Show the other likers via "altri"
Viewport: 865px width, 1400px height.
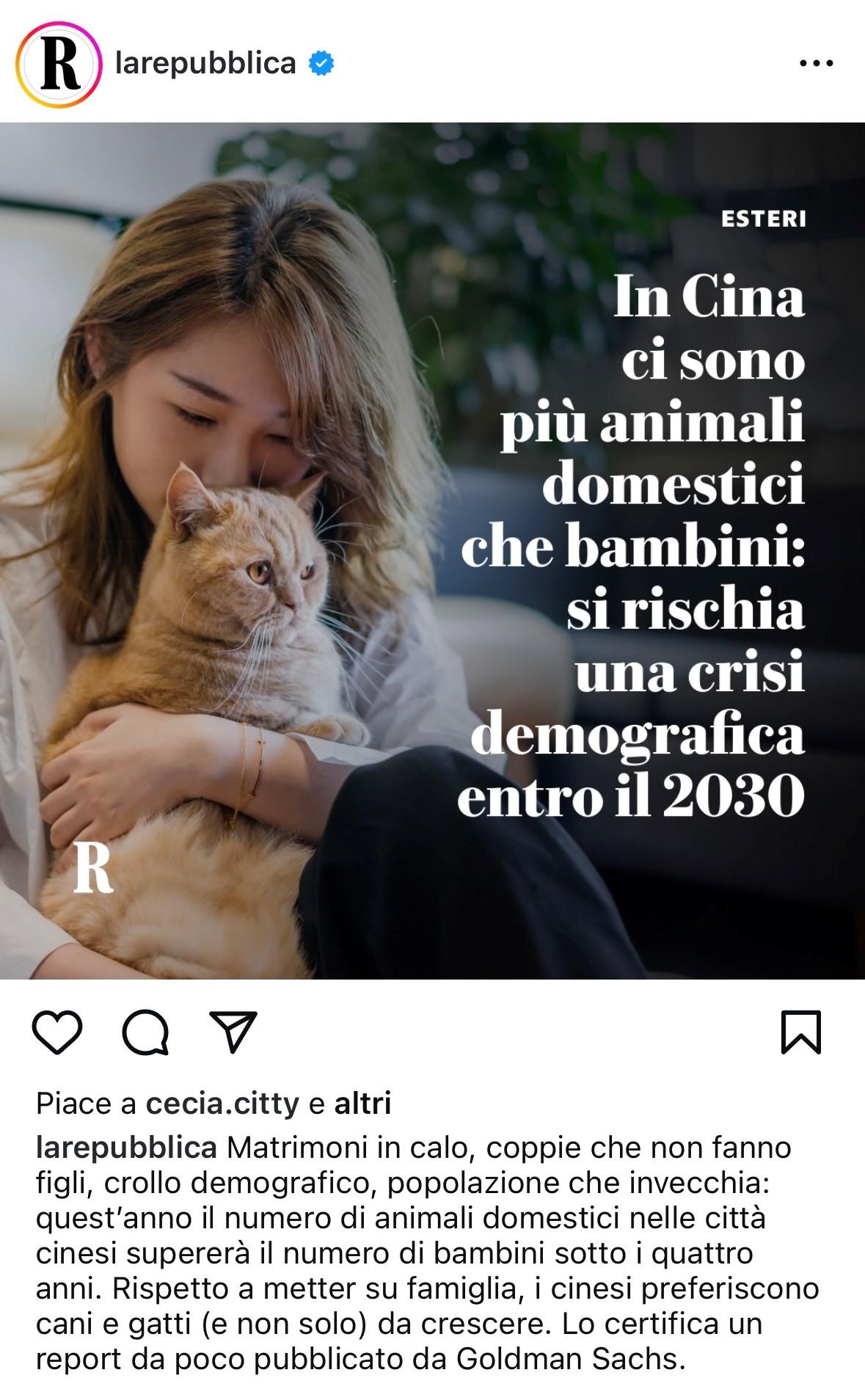click(x=363, y=1103)
